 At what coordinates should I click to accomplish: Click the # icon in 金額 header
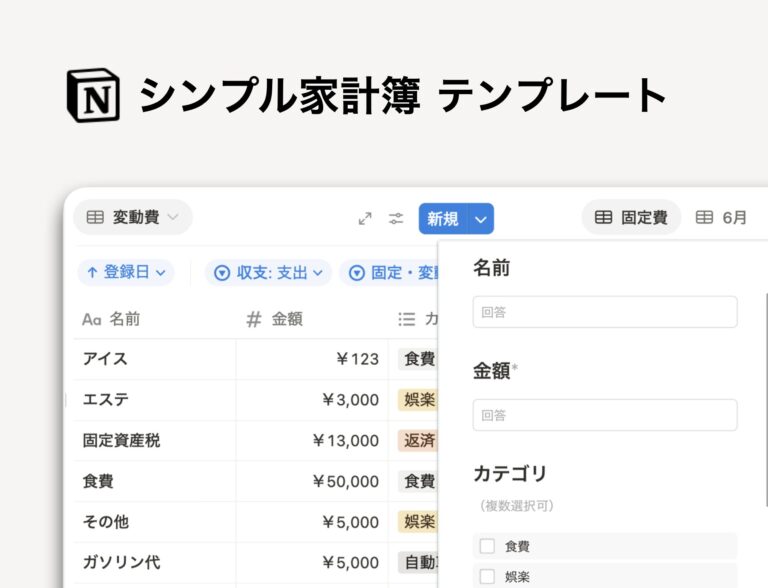click(x=253, y=319)
